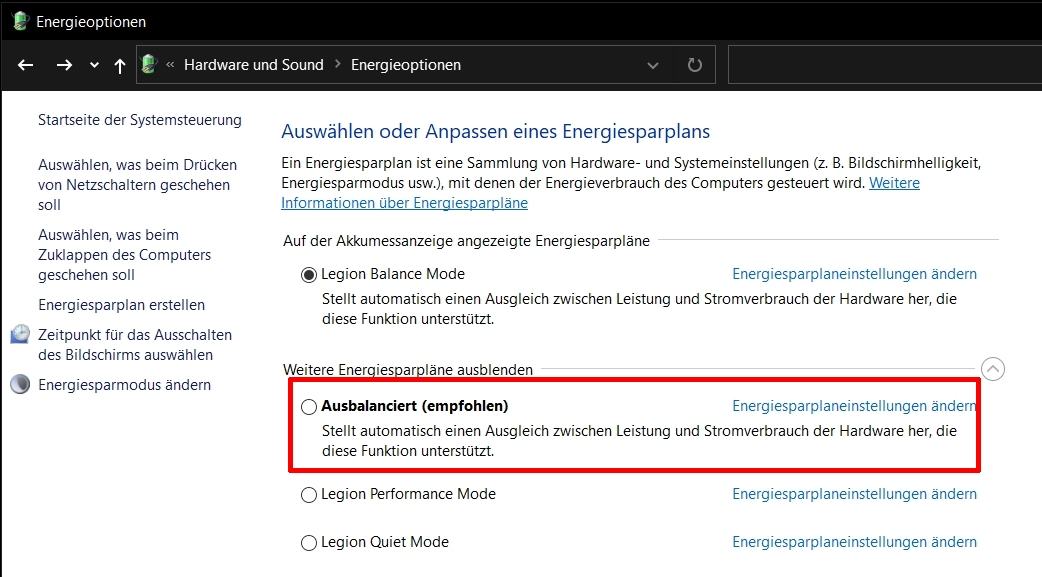
Task: Go up one folder level arrow
Action: [x=120, y=65]
